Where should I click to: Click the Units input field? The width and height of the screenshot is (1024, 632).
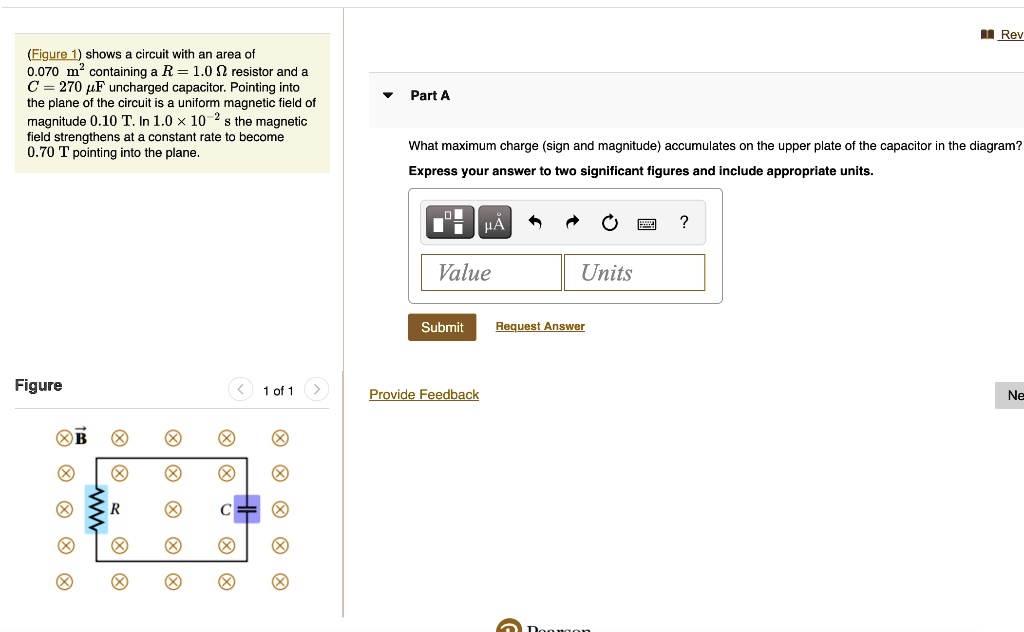634,272
